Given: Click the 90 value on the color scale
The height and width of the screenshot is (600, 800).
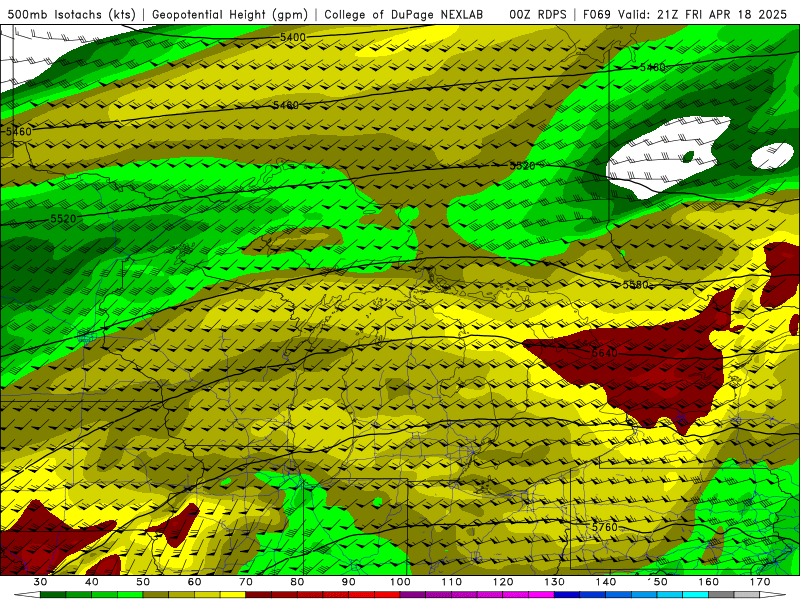Looking at the screenshot, I should 348,582.
